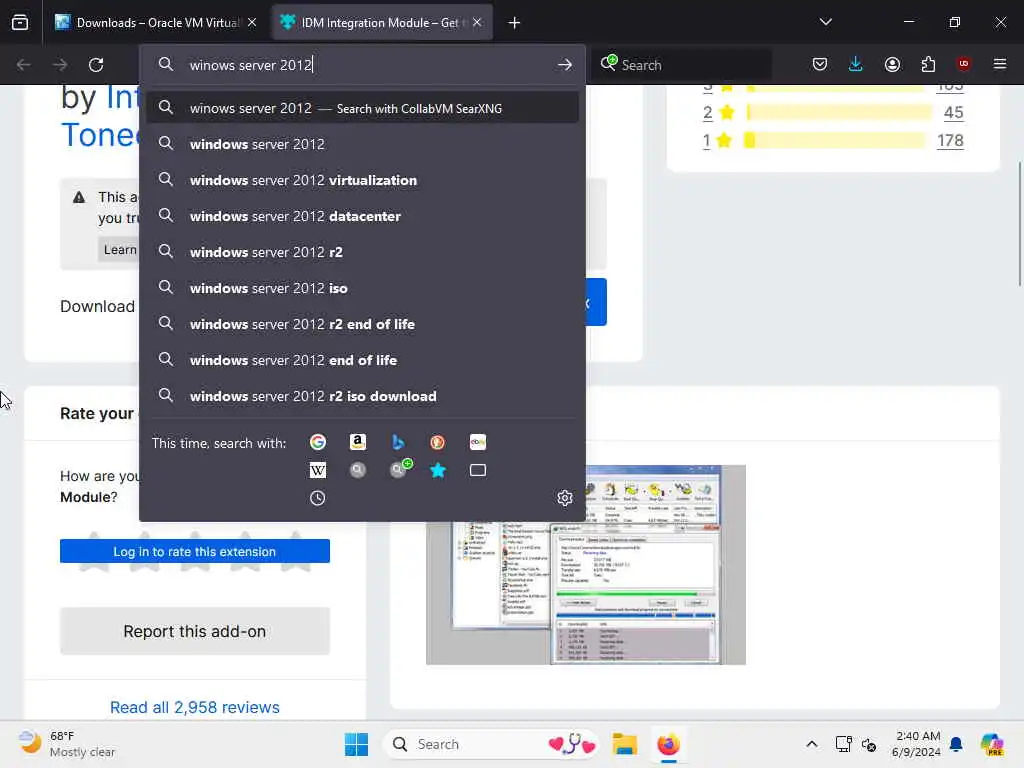Image resolution: width=1024 pixels, height=768 pixels.
Task: Add search engine via green plus icon
Action: (x=400, y=469)
